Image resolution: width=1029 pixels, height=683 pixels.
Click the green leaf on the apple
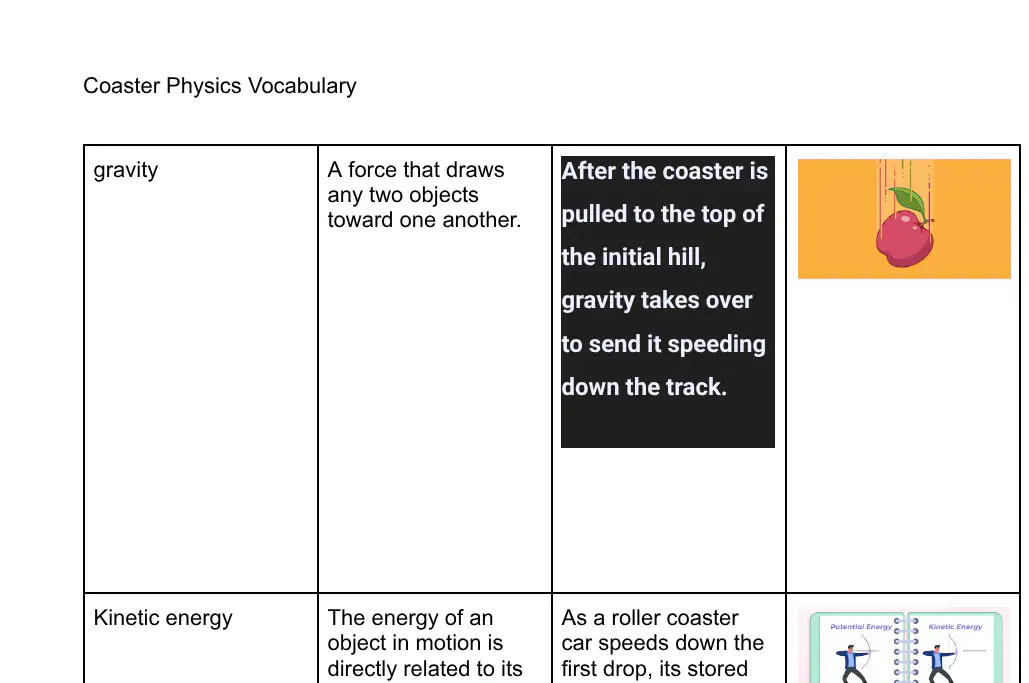pos(906,200)
